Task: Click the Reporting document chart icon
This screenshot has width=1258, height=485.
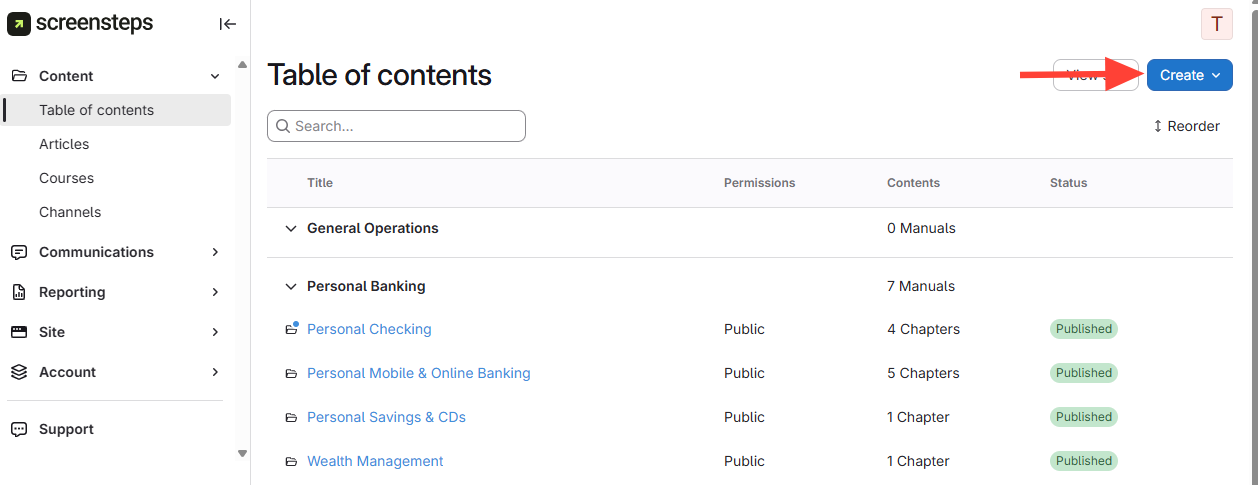Action: (19, 292)
